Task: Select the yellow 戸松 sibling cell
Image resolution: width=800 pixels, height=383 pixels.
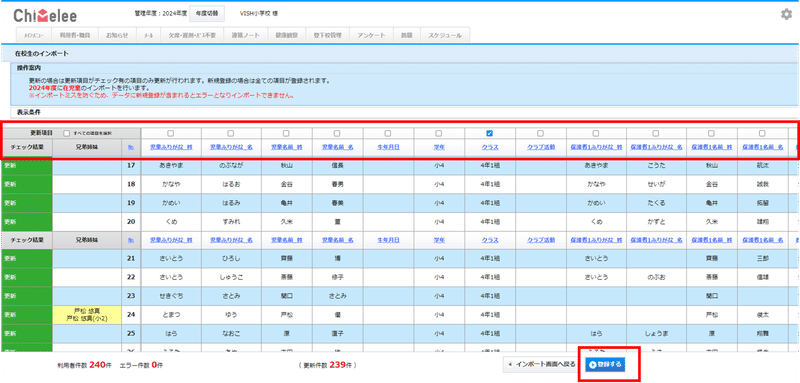Action: (87, 315)
